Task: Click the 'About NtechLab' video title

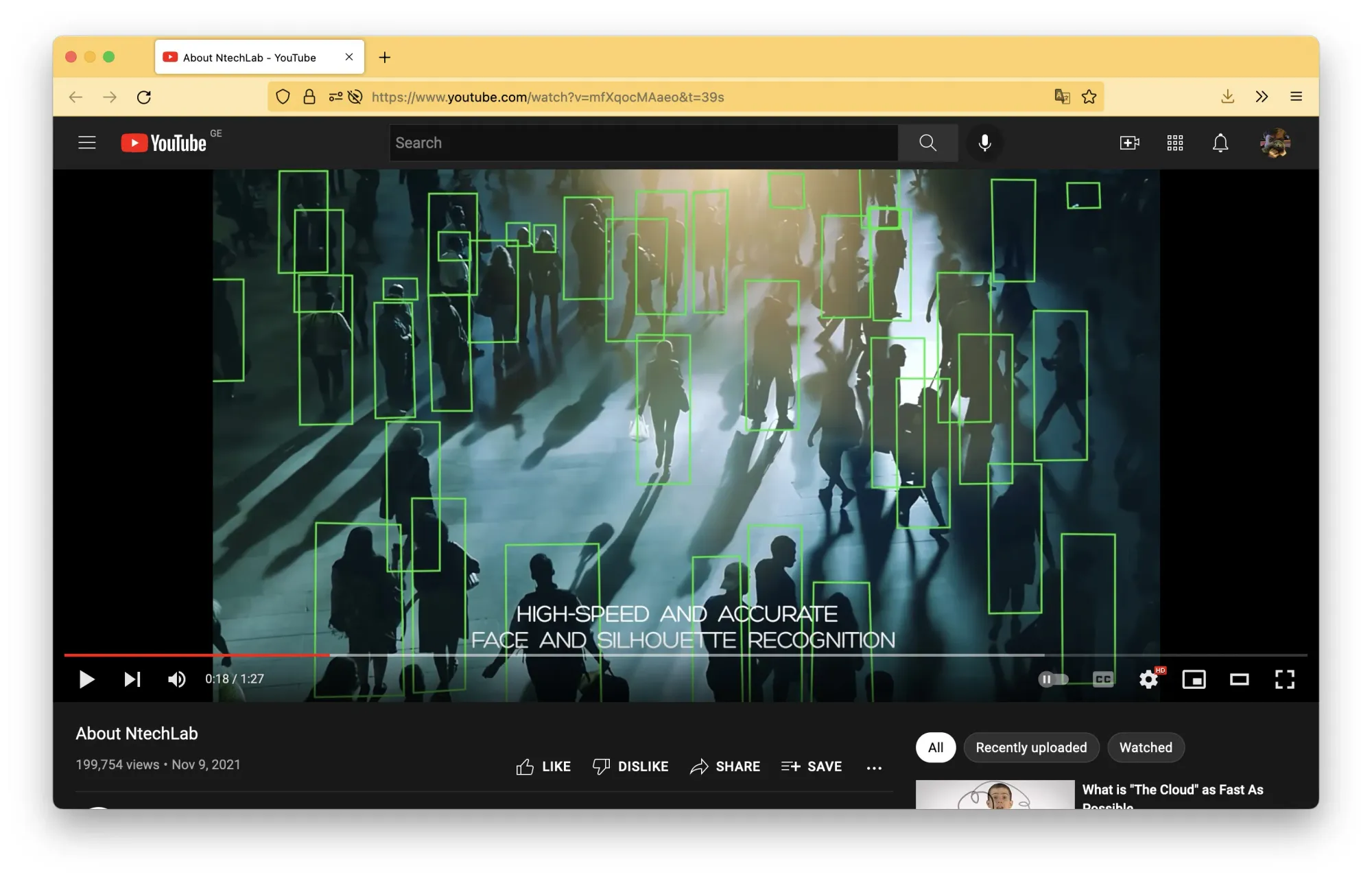Action: pyautogui.click(x=137, y=734)
